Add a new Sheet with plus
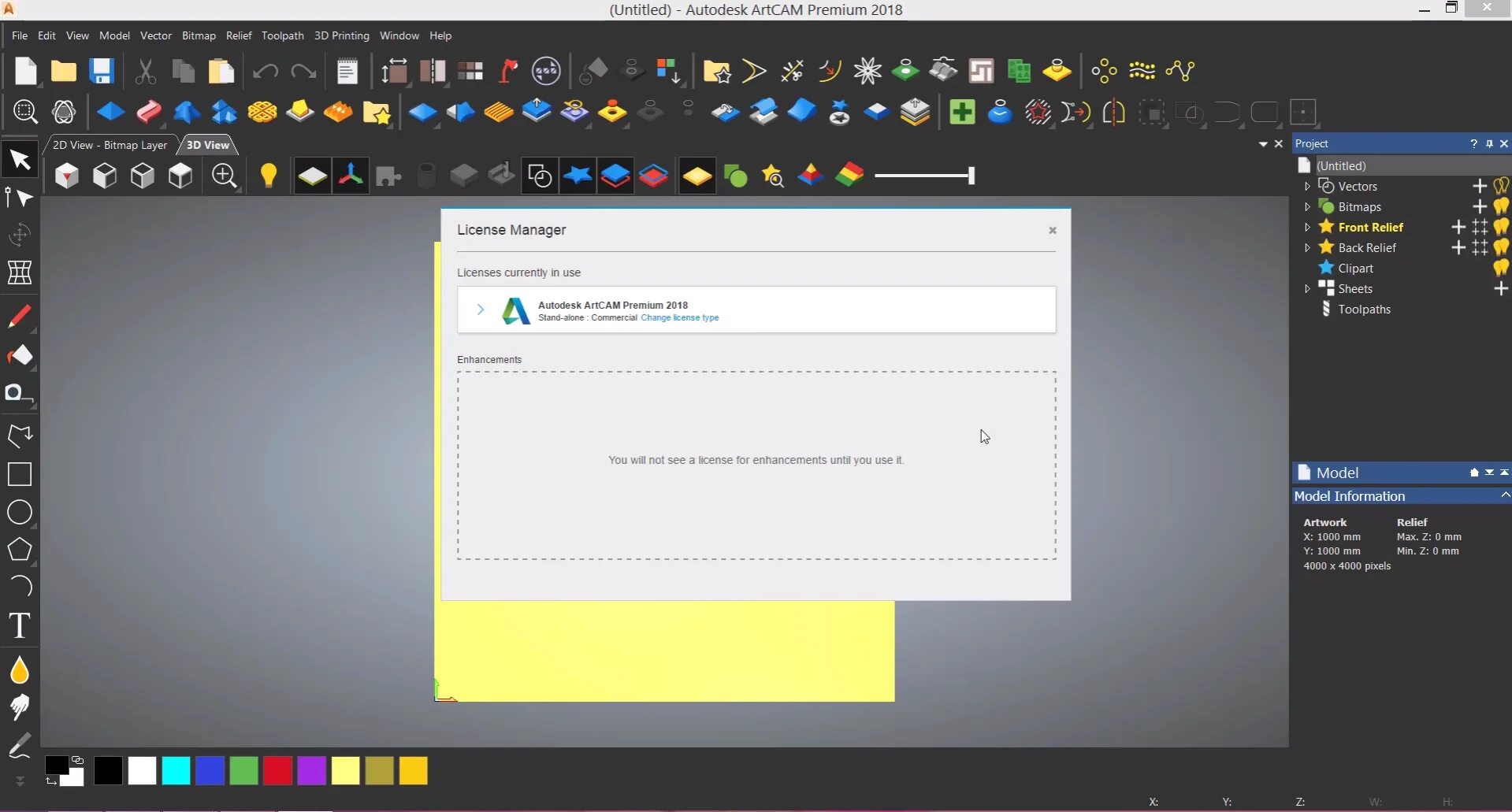This screenshot has width=1512, height=812. point(1501,288)
